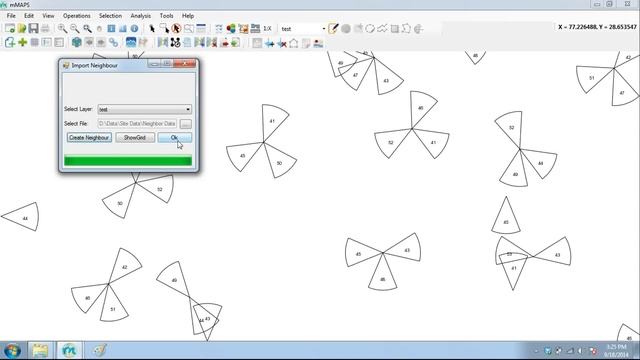Viewport: 640px width, 360px height.
Task: Open the Selection menu
Action: pyautogui.click(x=110, y=16)
